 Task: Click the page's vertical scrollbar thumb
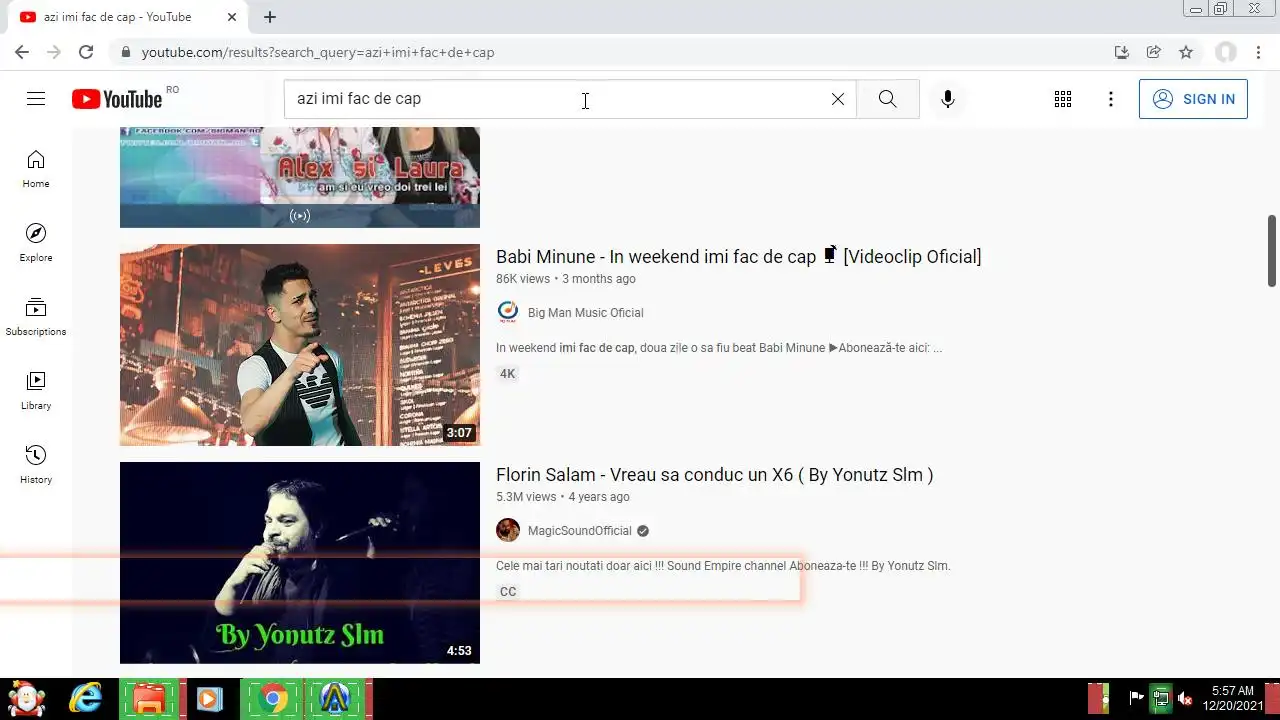(x=1272, y=250)
